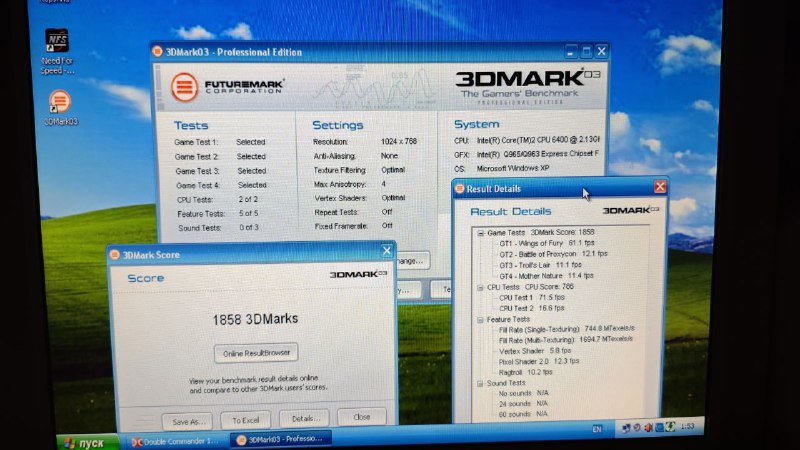Click the Repeat Tests value Off

pyautogui.click(x=387, y=212)
